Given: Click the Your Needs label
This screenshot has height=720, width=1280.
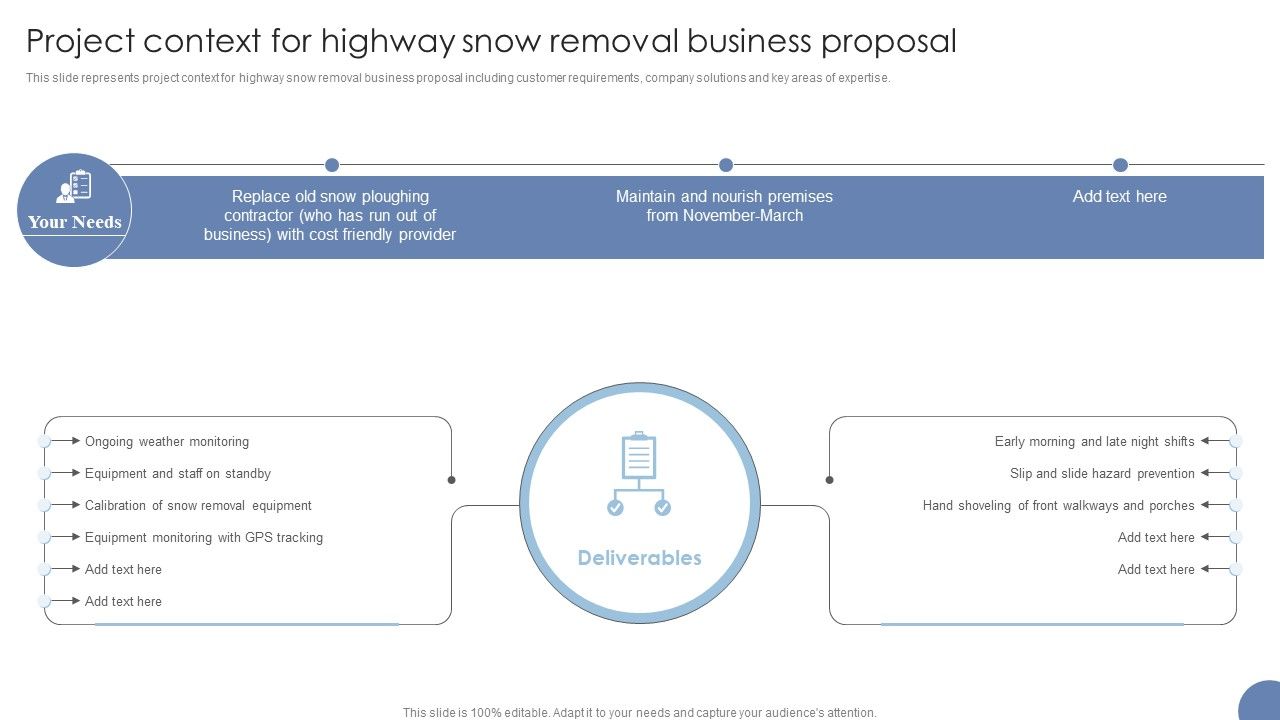Looking at the screenshot, I should coord(75,222).
